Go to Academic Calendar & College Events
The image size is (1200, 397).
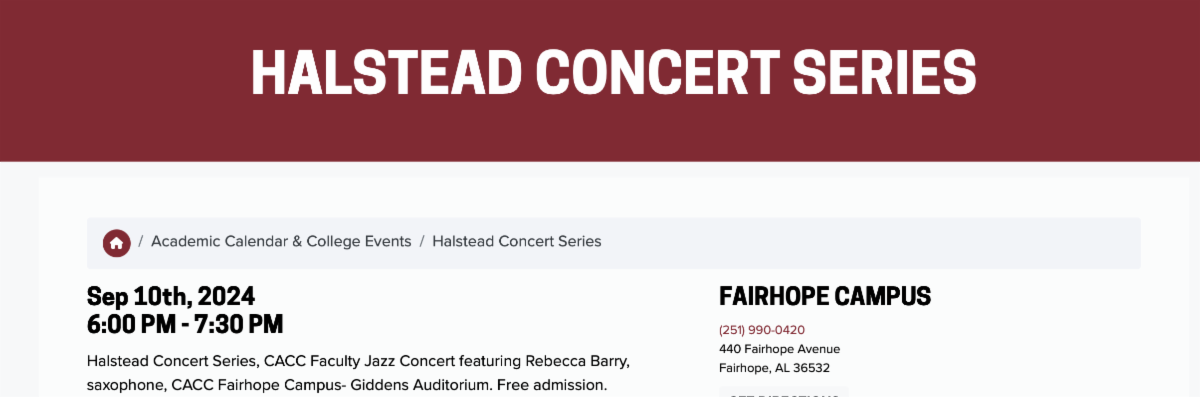coord(281,242)
